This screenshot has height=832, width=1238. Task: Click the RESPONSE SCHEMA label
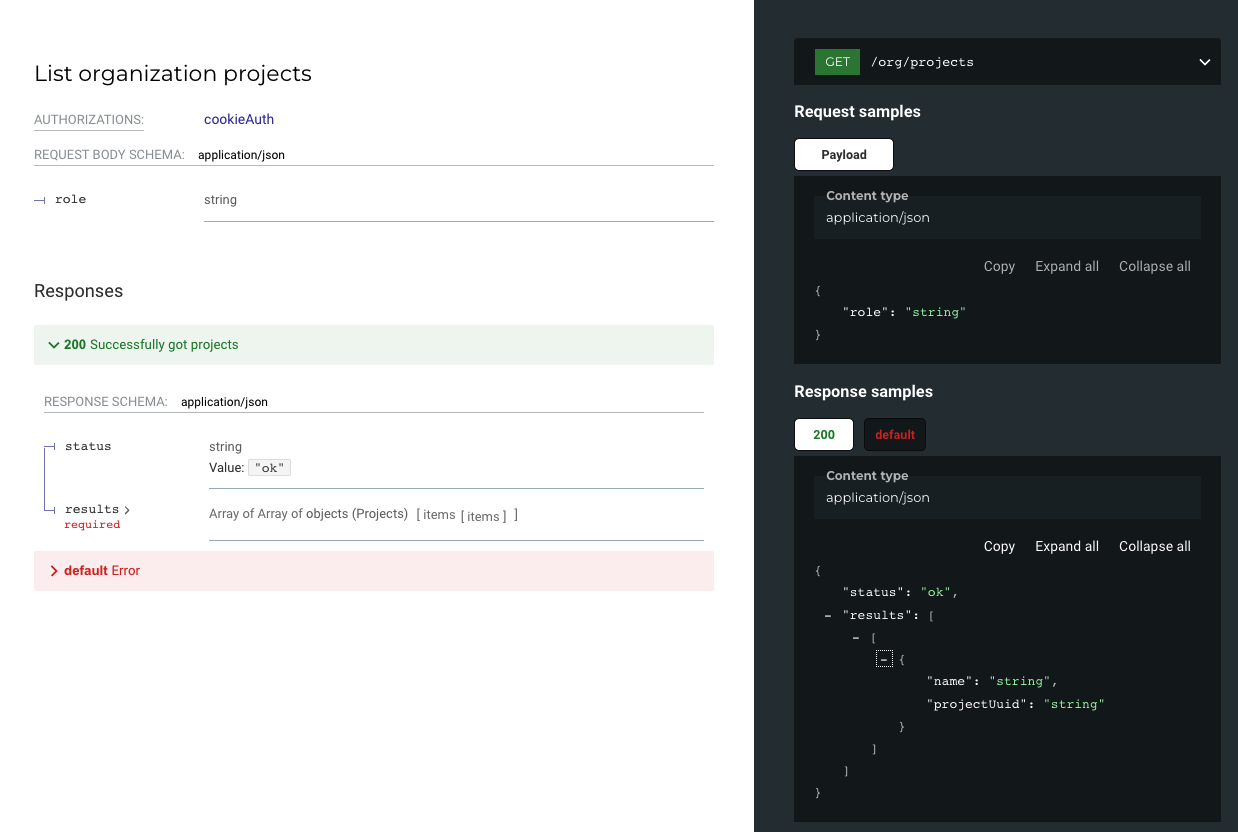click(106, 402)
